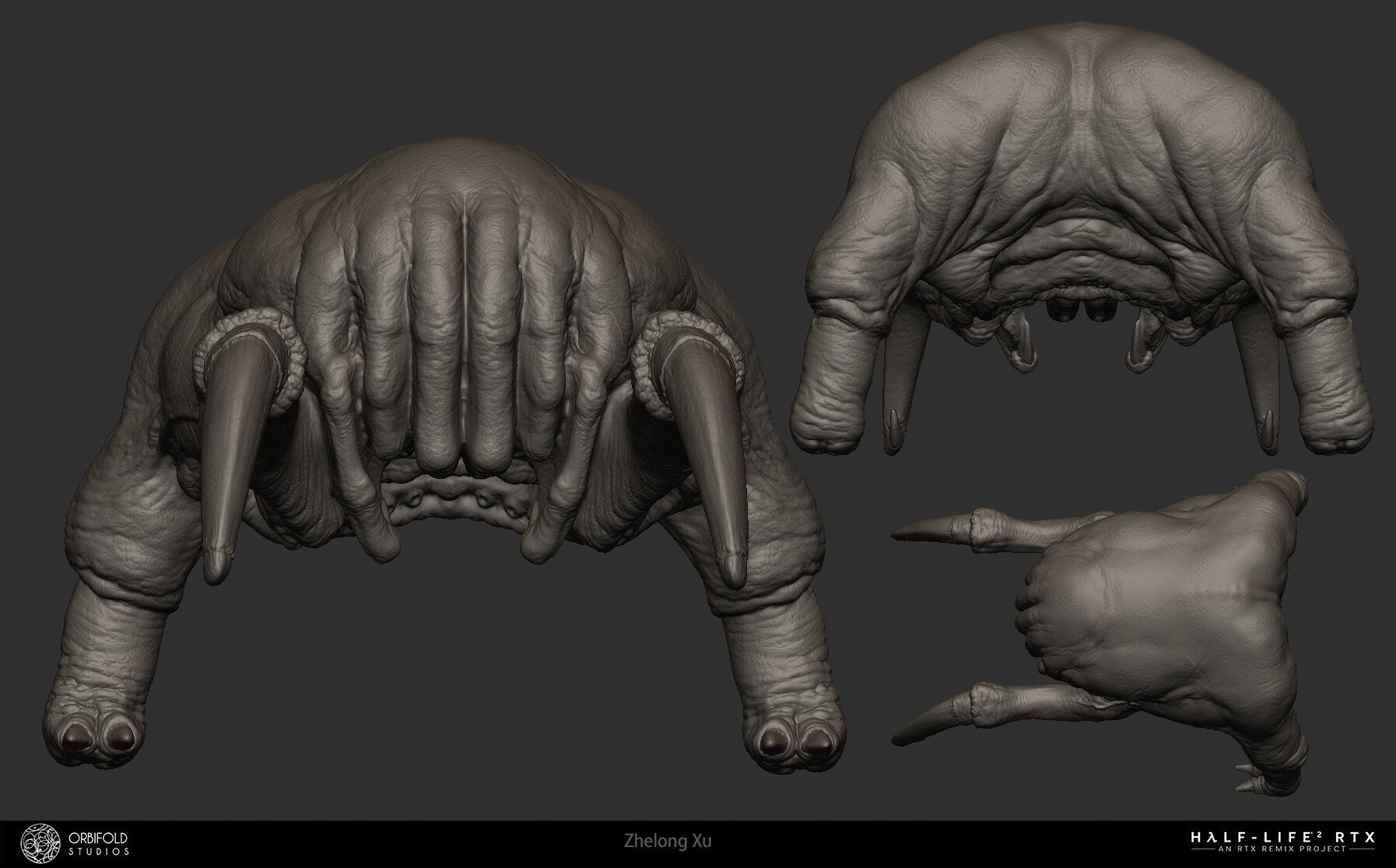Image resolution: width=1396 pixels, height=868 pixels.
Task: Click the artist name 'Zhelong Xu'
Action: pos(668,842)
